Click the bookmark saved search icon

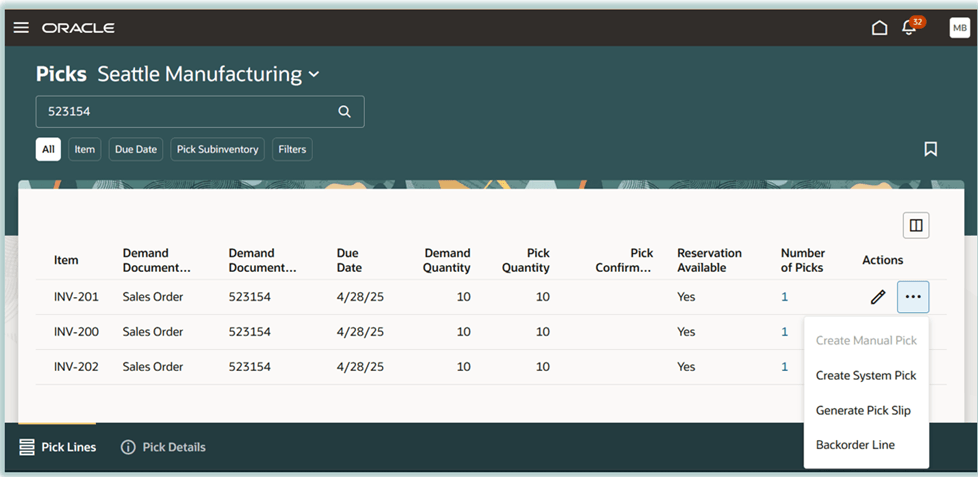click(x=930, y=149)
